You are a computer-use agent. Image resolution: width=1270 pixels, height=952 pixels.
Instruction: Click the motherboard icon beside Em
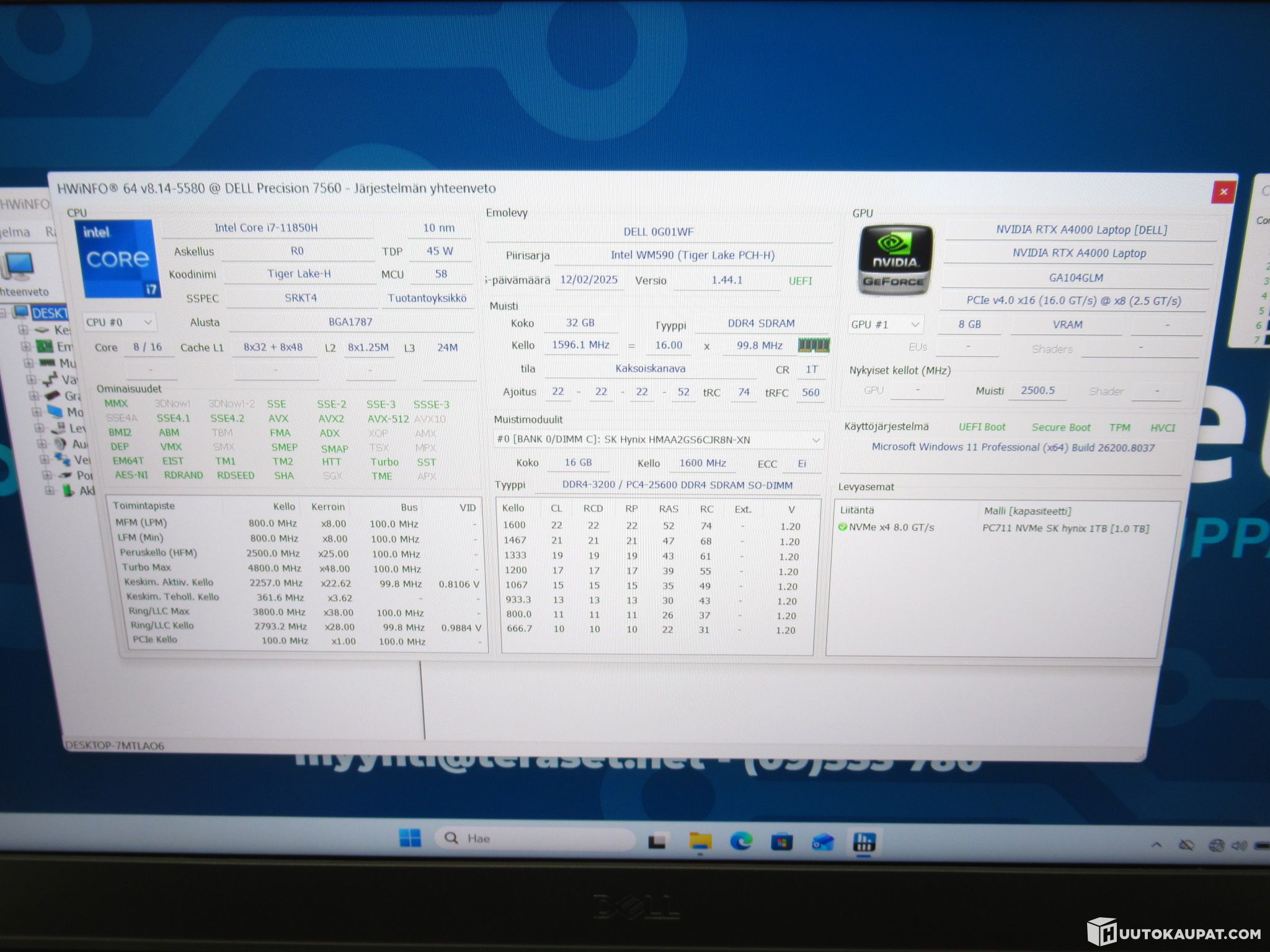point(44,346)
